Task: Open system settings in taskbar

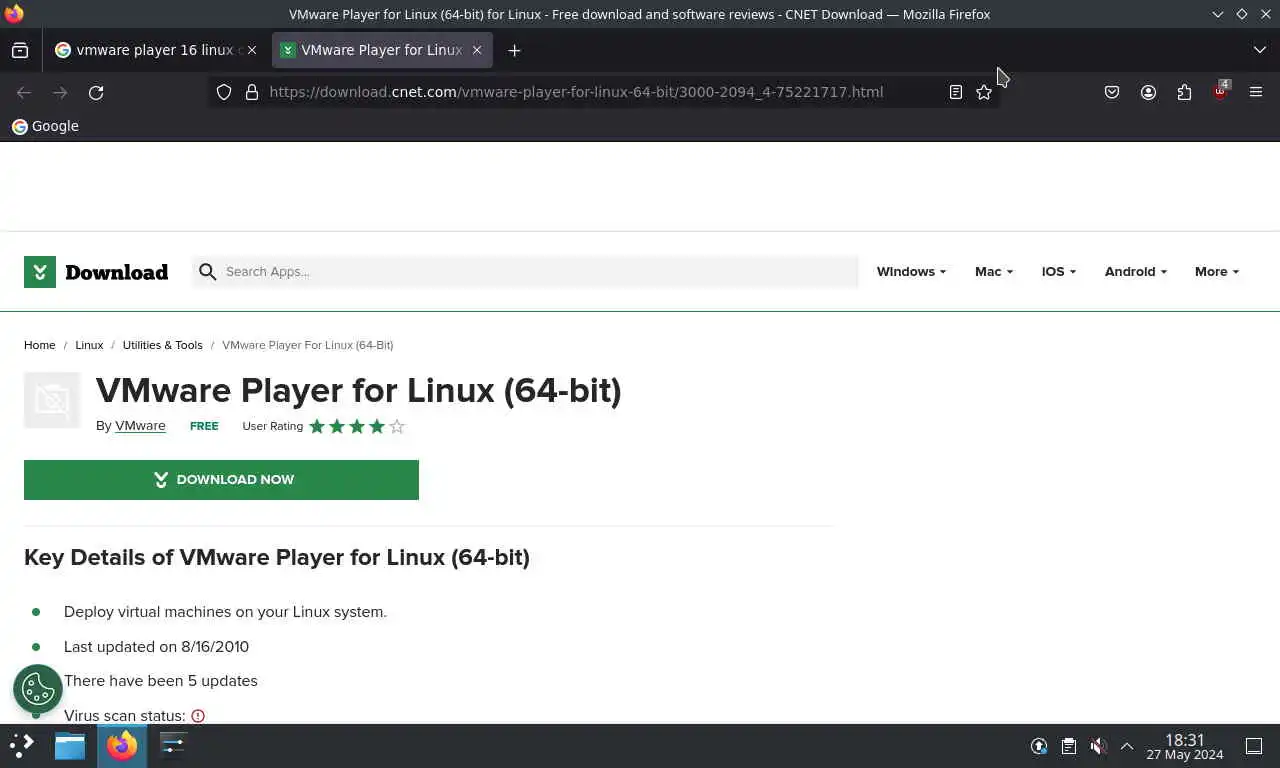Action: [173, 745]
